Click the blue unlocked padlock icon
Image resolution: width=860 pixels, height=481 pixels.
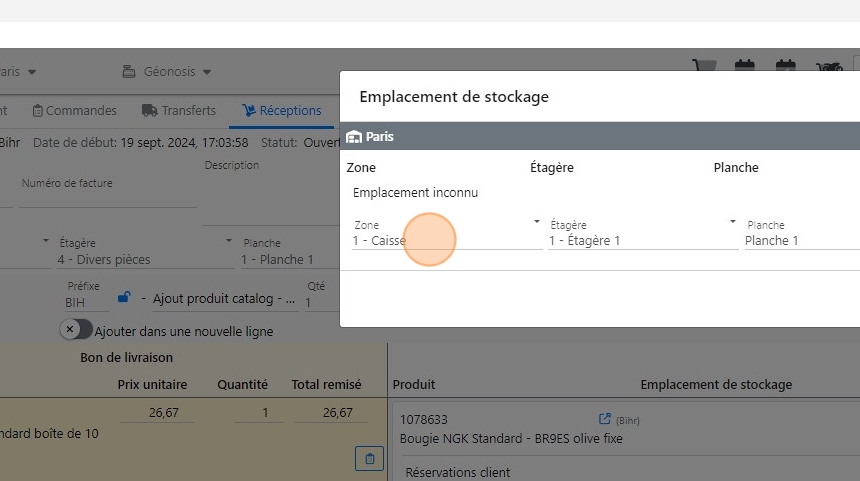124,297
